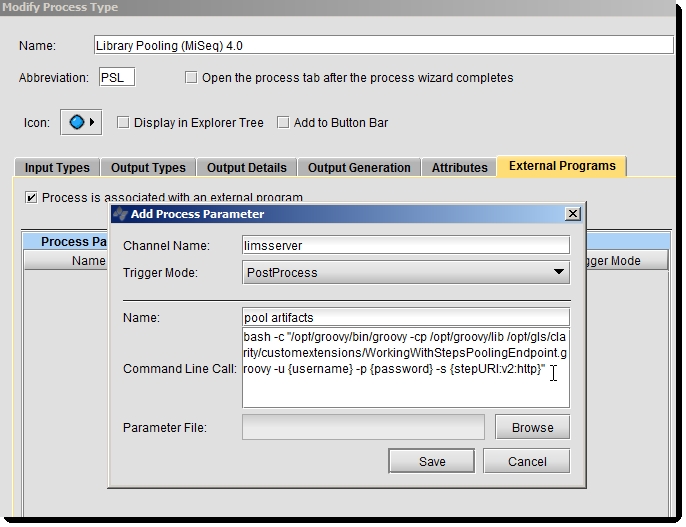This screenshot has width=686, height=527.
Task: Click the Save button
Action: click(x=432, y=461)
